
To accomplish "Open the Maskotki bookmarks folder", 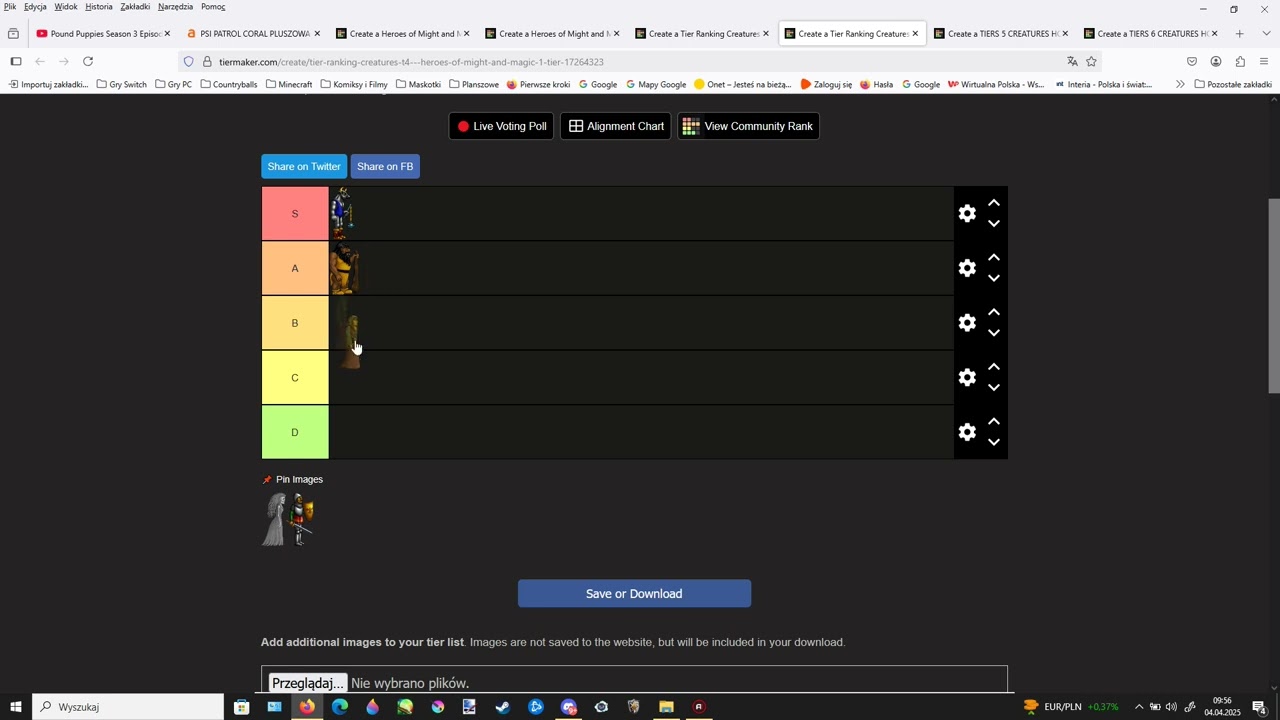I will point(418,85).
